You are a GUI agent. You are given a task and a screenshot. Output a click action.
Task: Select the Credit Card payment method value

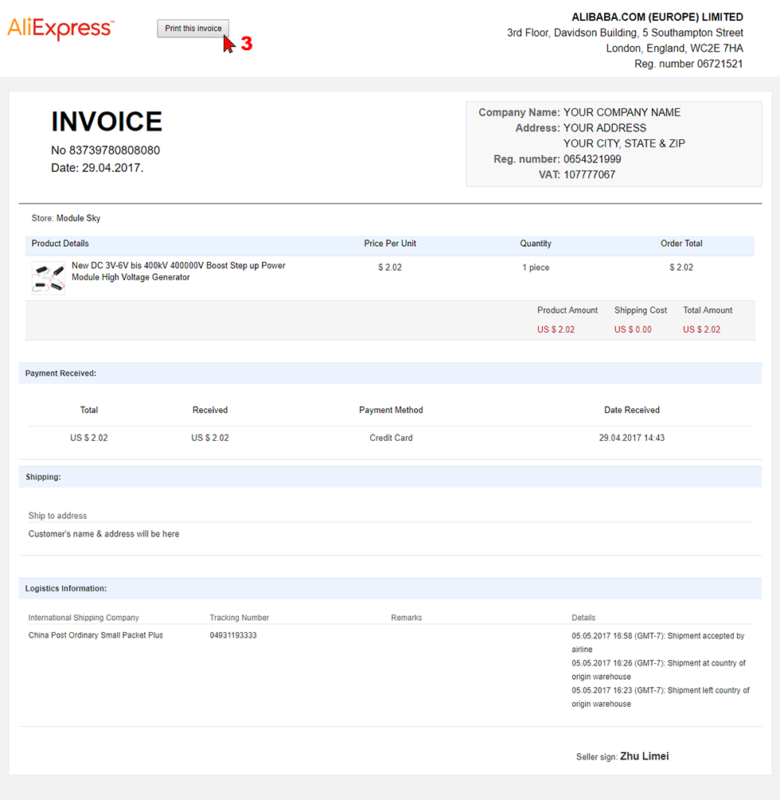pos(391,438)
